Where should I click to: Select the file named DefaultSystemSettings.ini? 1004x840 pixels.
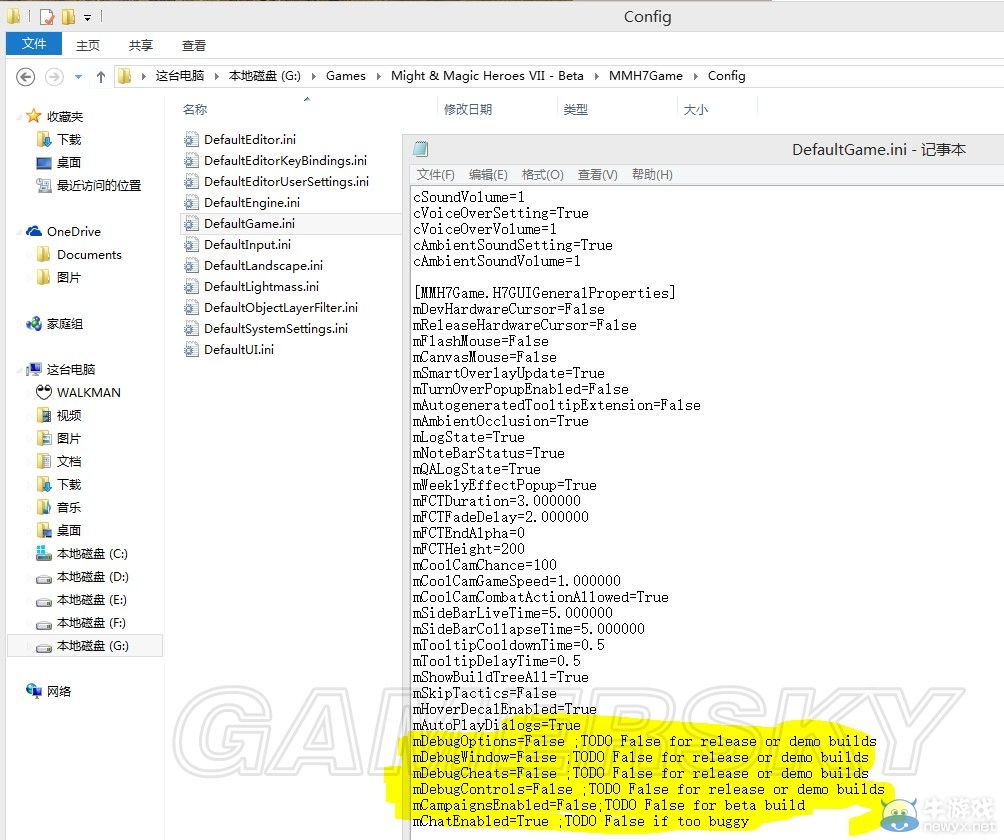coord(276,328)
